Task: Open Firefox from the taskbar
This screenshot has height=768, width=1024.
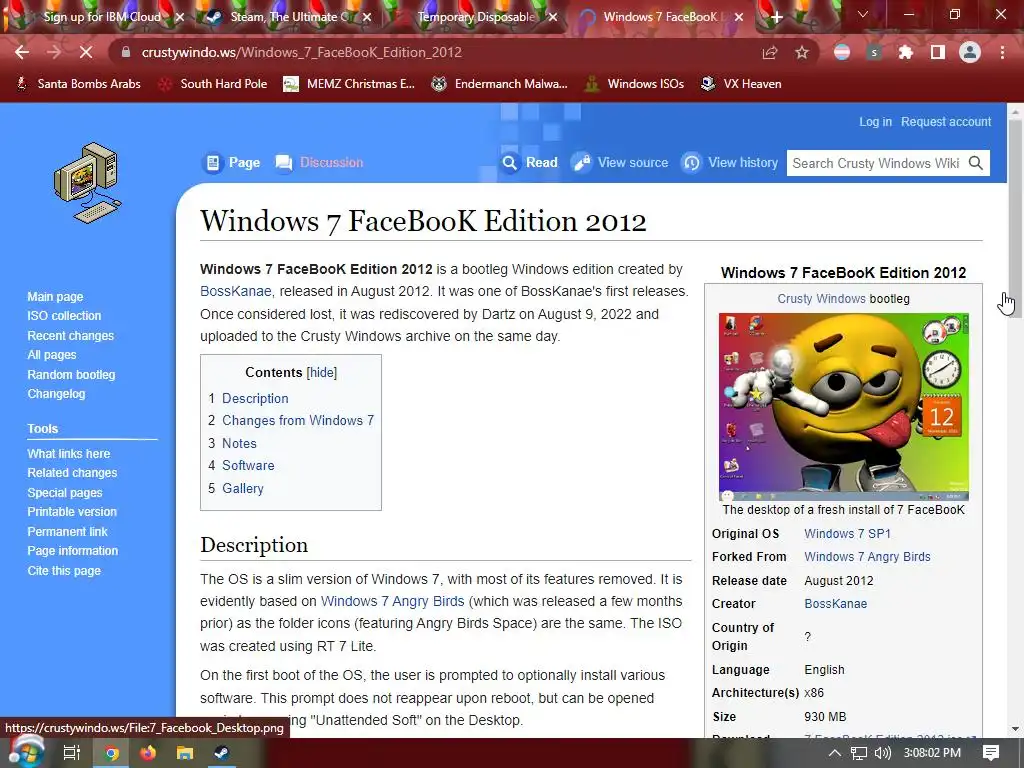Action: (148, 753)
